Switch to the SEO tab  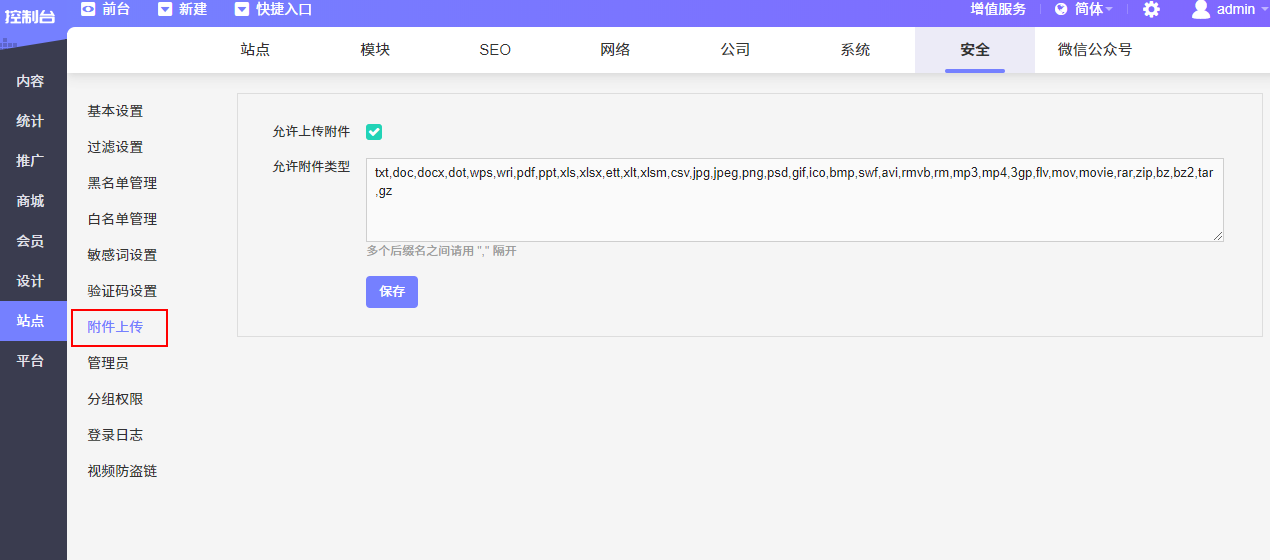tap(495, 50)
